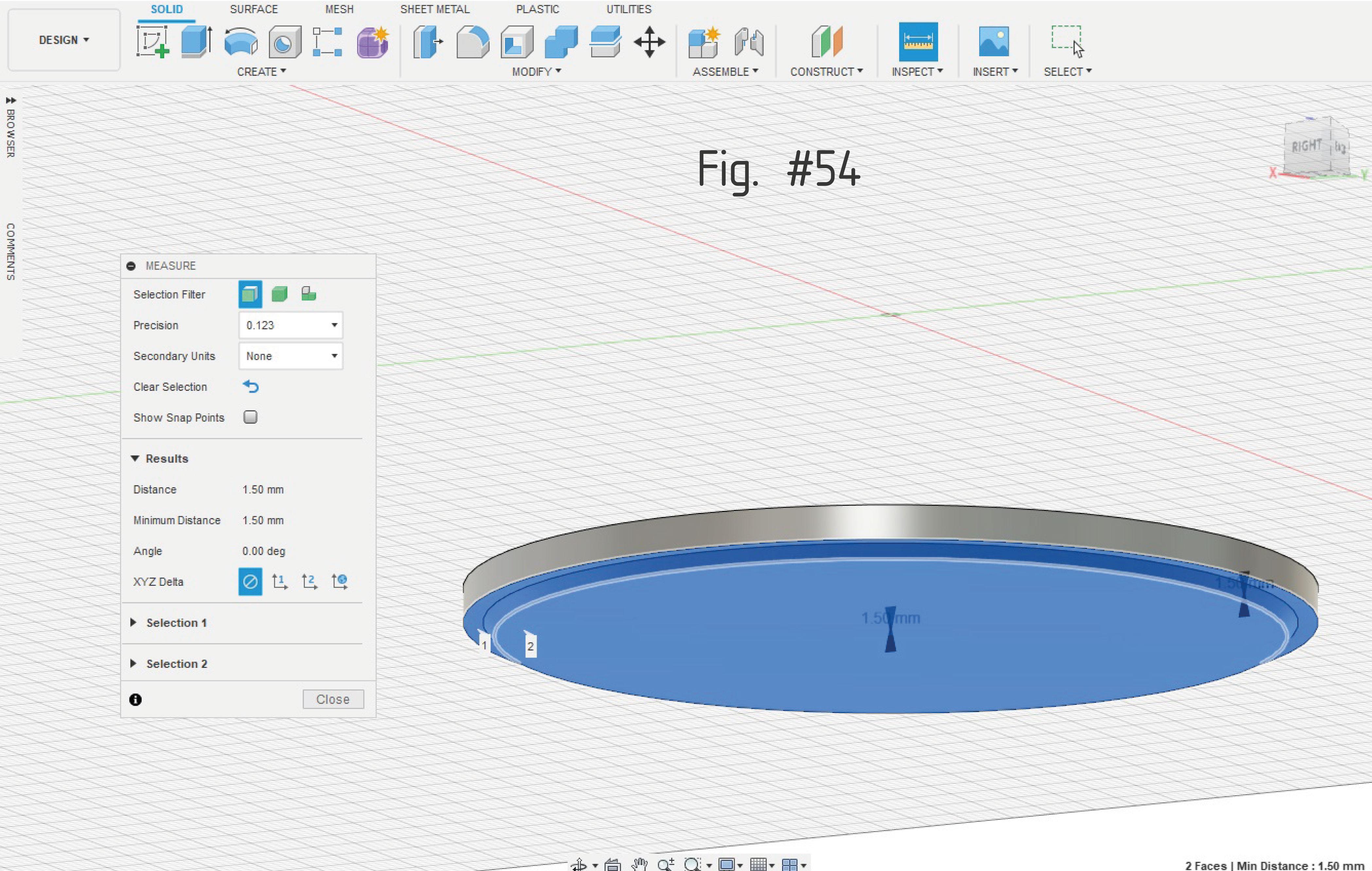This screenshot has height=871, width=1372.
Task: Switch to the Sheet Metal tab
Action: 435,9
